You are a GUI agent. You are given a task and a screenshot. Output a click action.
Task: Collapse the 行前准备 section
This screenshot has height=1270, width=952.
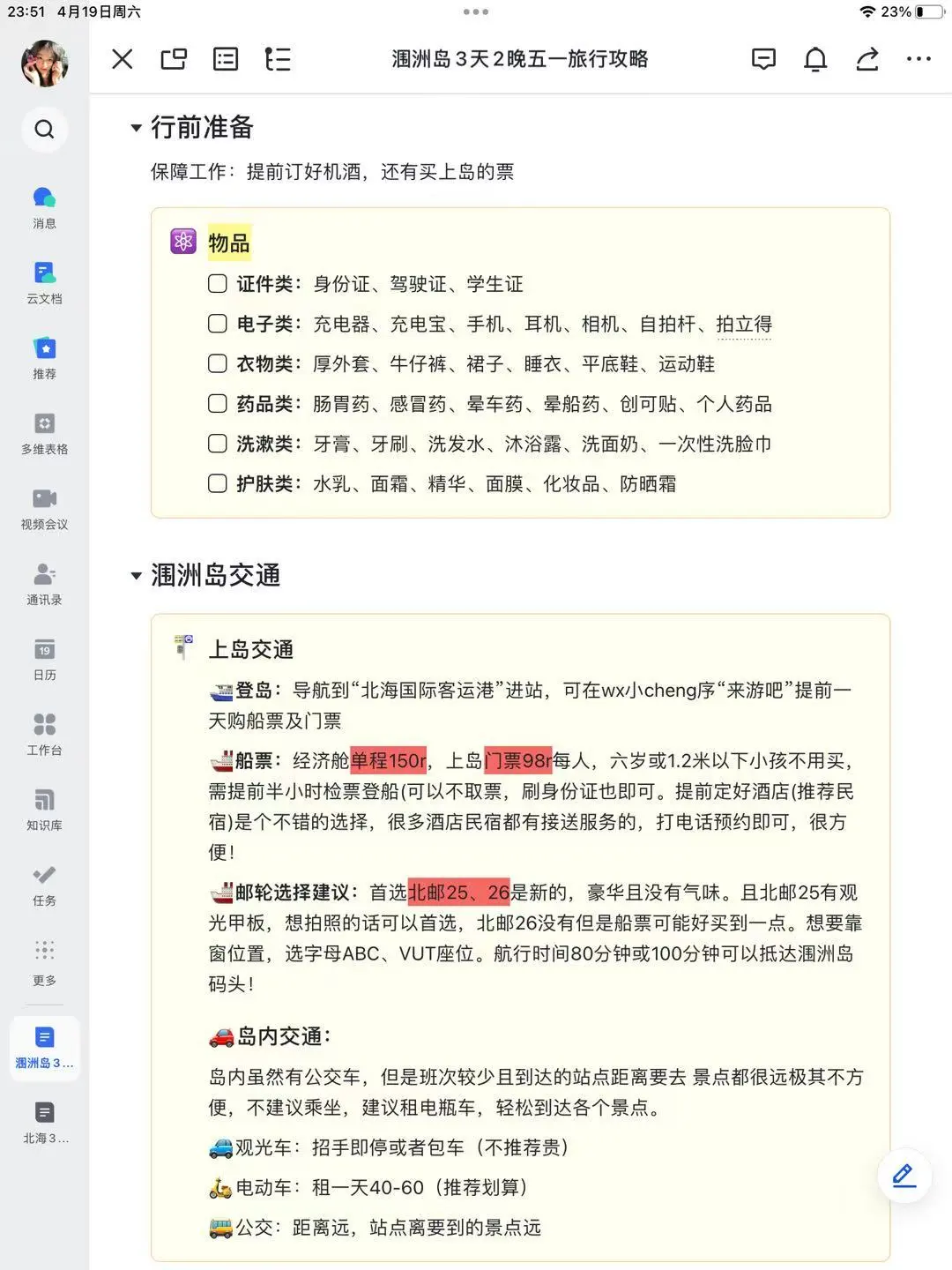click(x=135, y=128)
